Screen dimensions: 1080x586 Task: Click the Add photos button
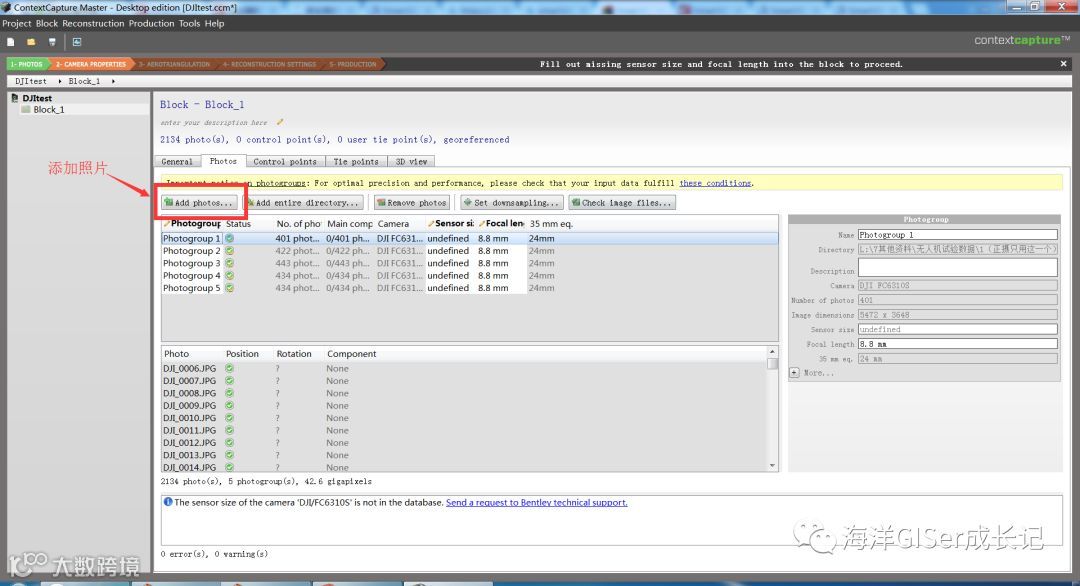coord(199,202)
